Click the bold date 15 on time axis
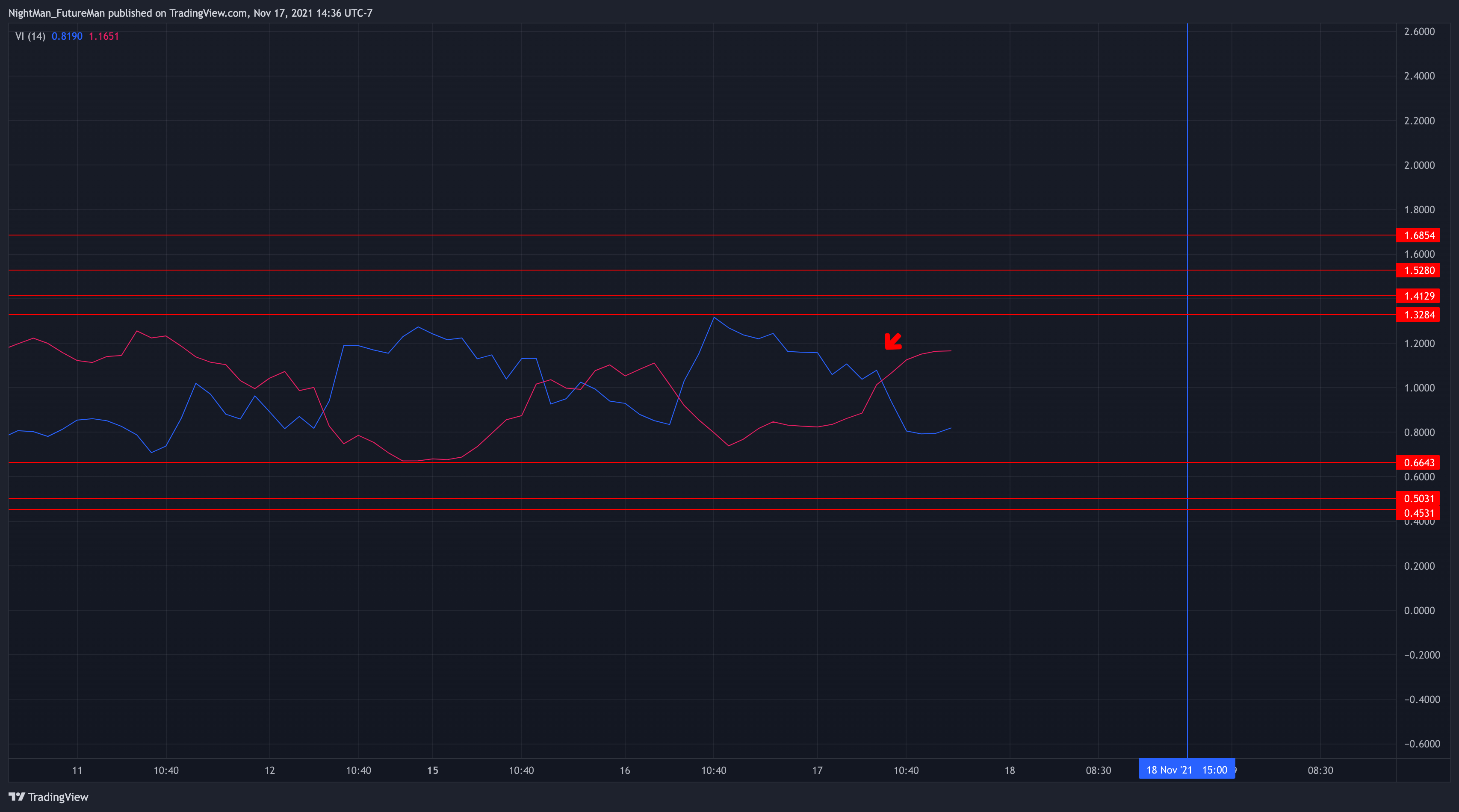Image resolution: width=1459 pixels, height=812 pixels. point(433,770)
